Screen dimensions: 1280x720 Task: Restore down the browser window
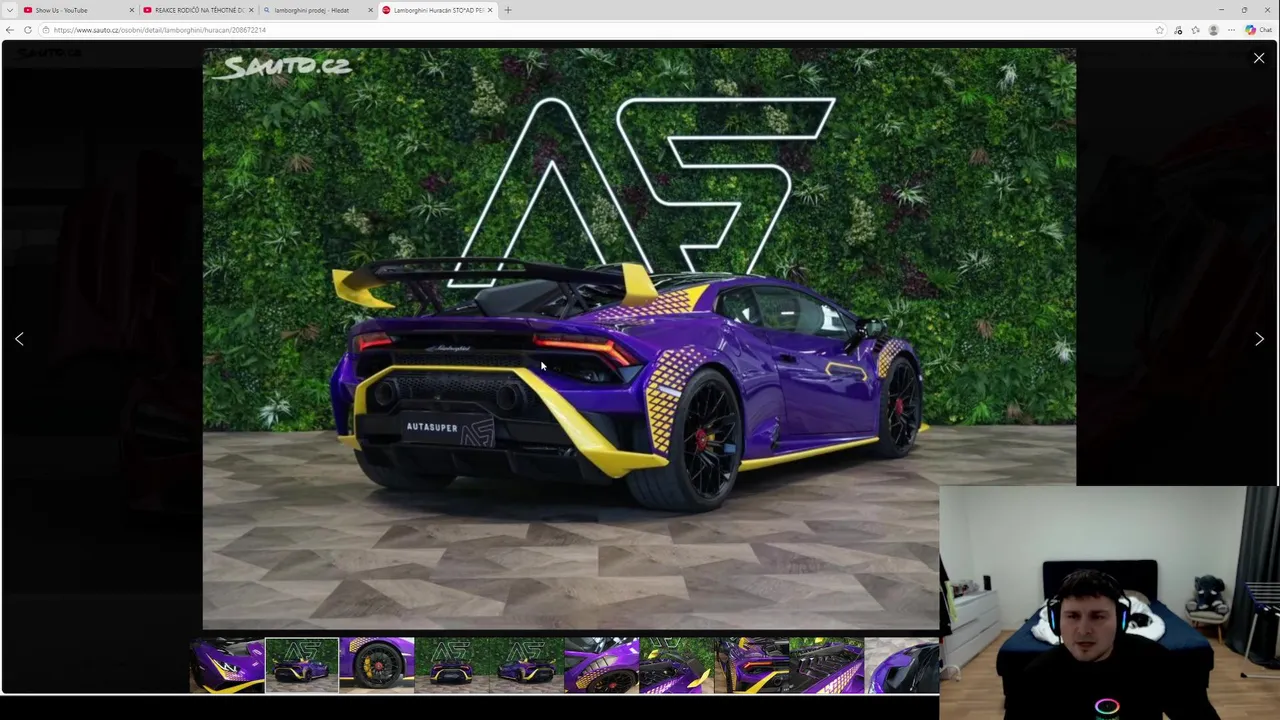click(1244, 10)
